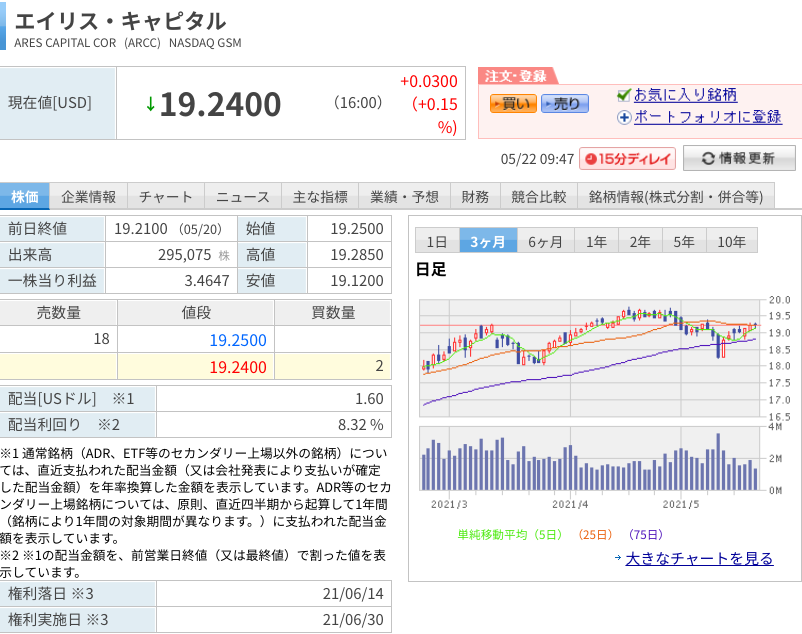This screenshot has height=634, width=802.
Task: Click the (75日) moving average legend
Action: click(x=645, y=535)
